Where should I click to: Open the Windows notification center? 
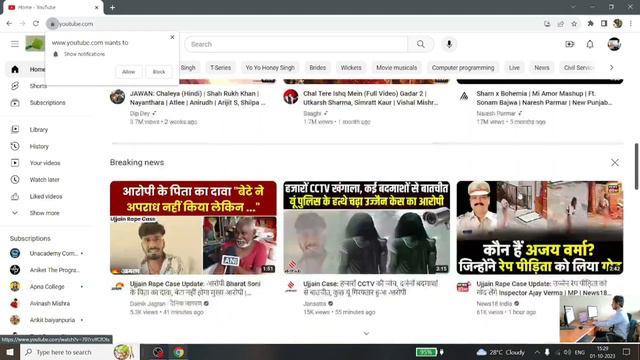pos(627,352)
